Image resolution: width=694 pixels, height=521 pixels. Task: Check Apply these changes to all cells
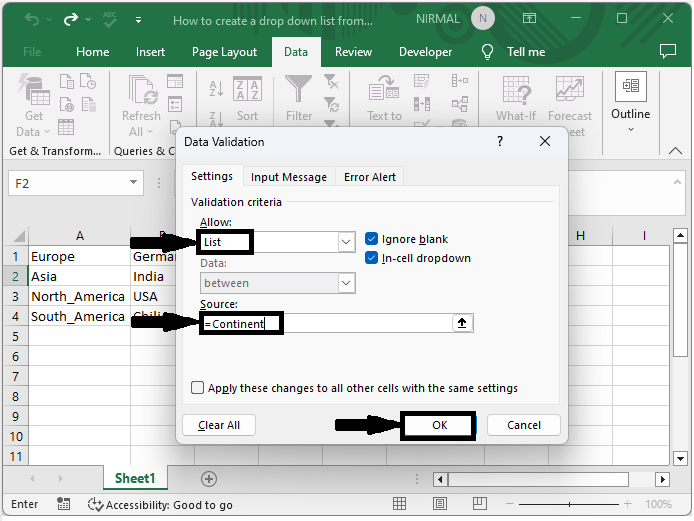point(197,388)
